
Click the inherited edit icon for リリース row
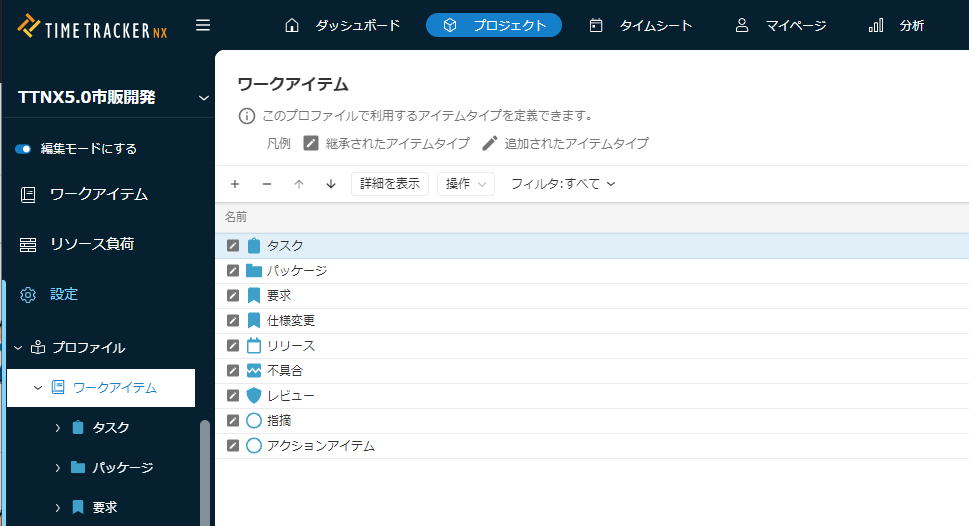click(x=233, y=346)
